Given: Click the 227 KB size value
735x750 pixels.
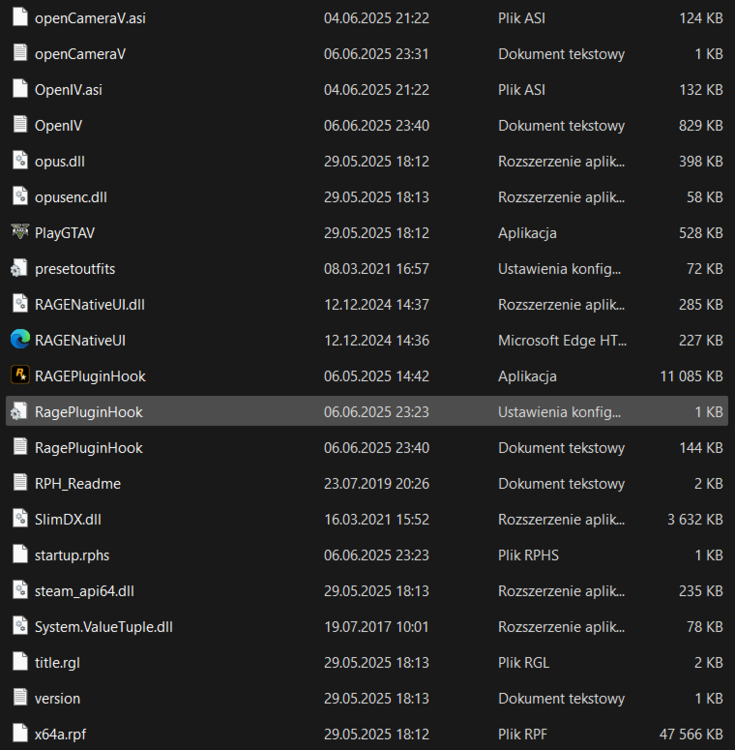Looking at the screenshot, I should [x=701, y=341].
